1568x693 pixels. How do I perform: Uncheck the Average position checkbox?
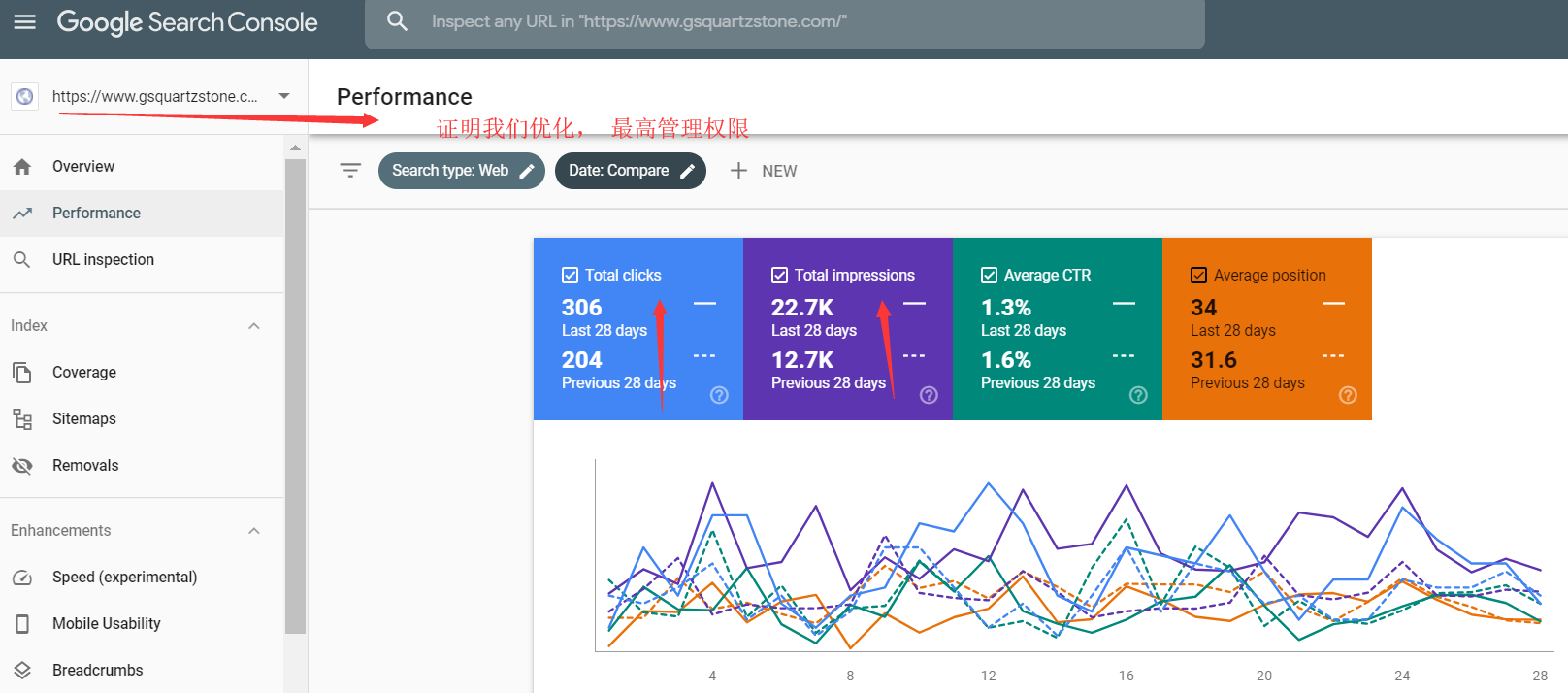(1198, 276)
